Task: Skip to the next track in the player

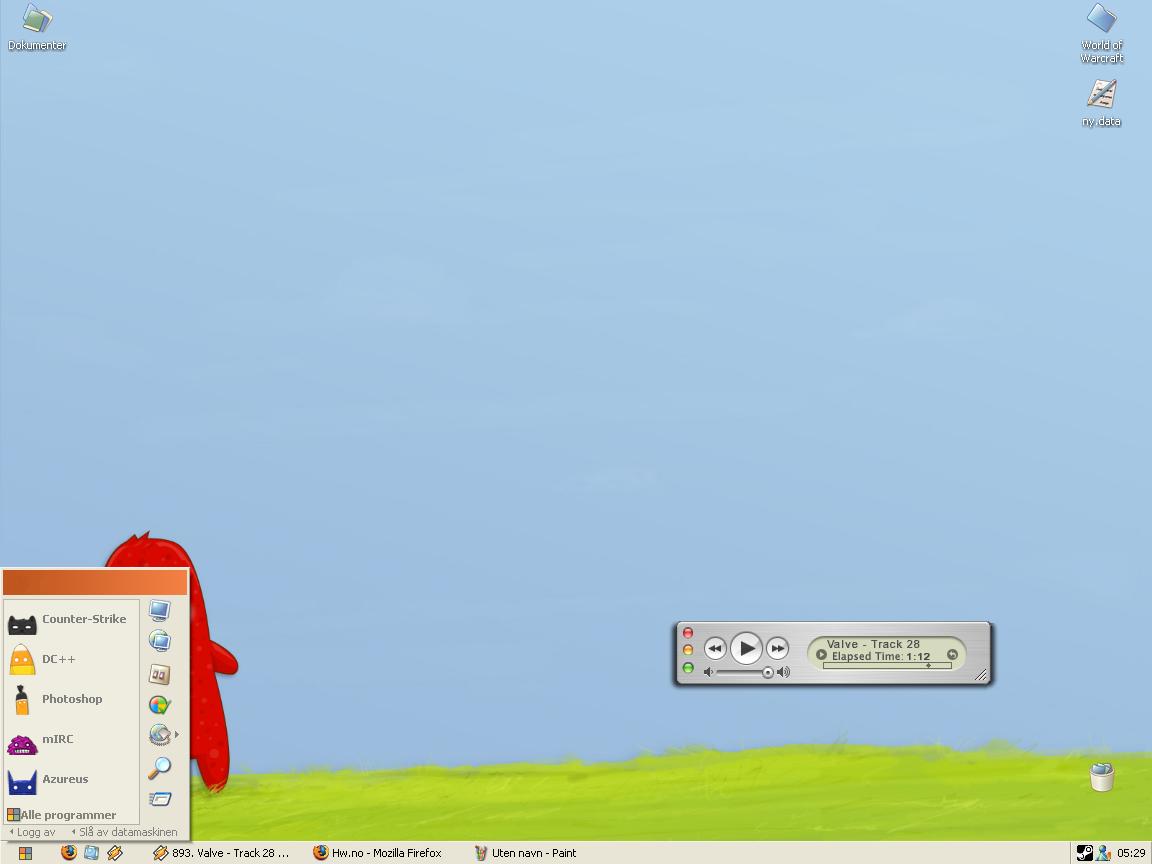Action: 777,648
